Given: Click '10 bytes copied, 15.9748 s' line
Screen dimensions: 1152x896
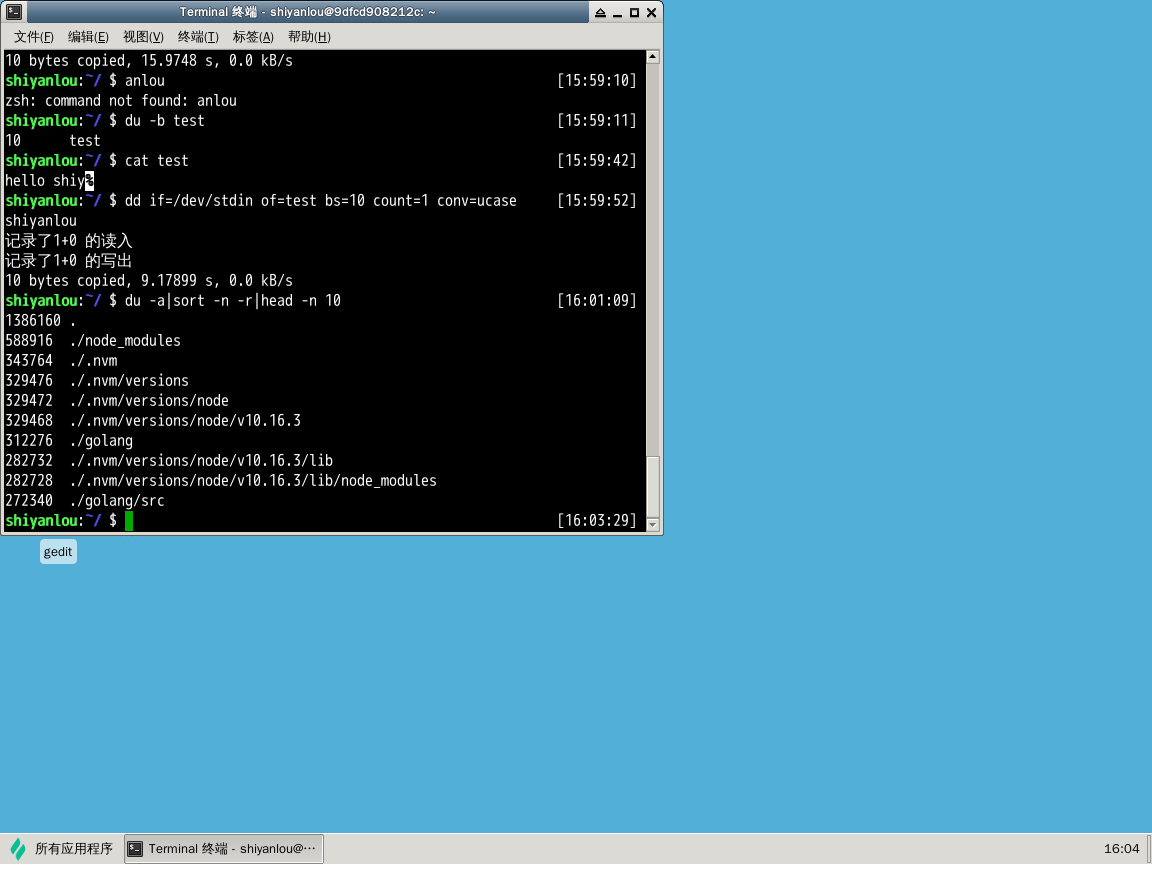Looking at the screenshot, I should click(x=149, y=60).
